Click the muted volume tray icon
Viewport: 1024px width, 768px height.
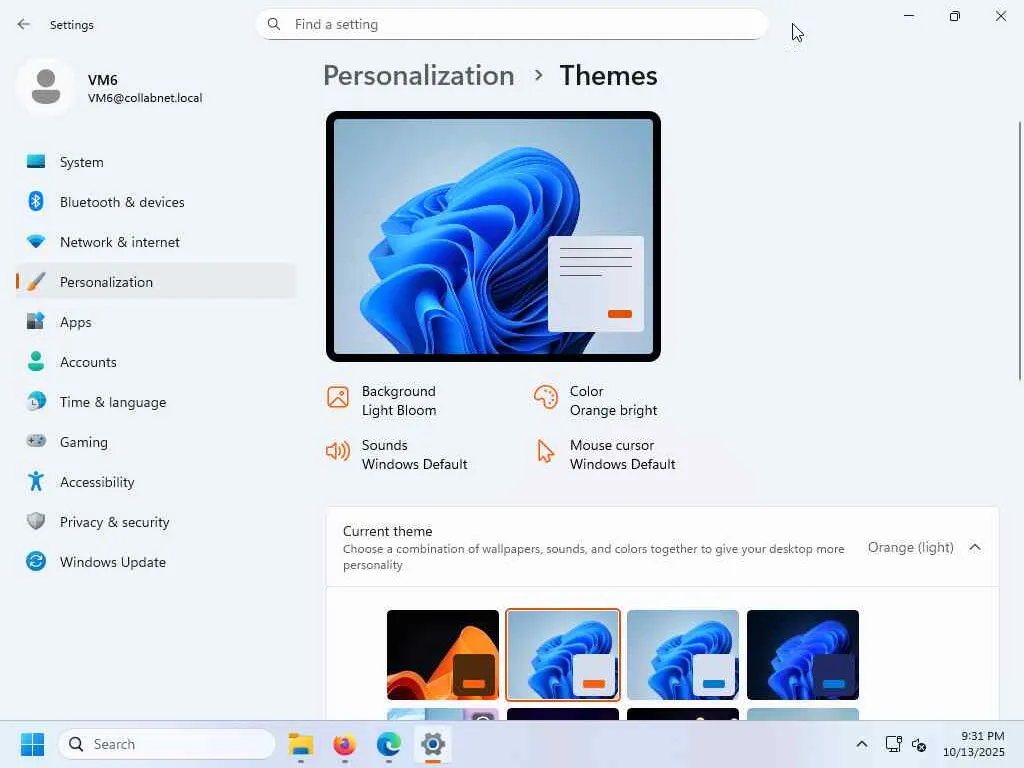coord(919,744)
